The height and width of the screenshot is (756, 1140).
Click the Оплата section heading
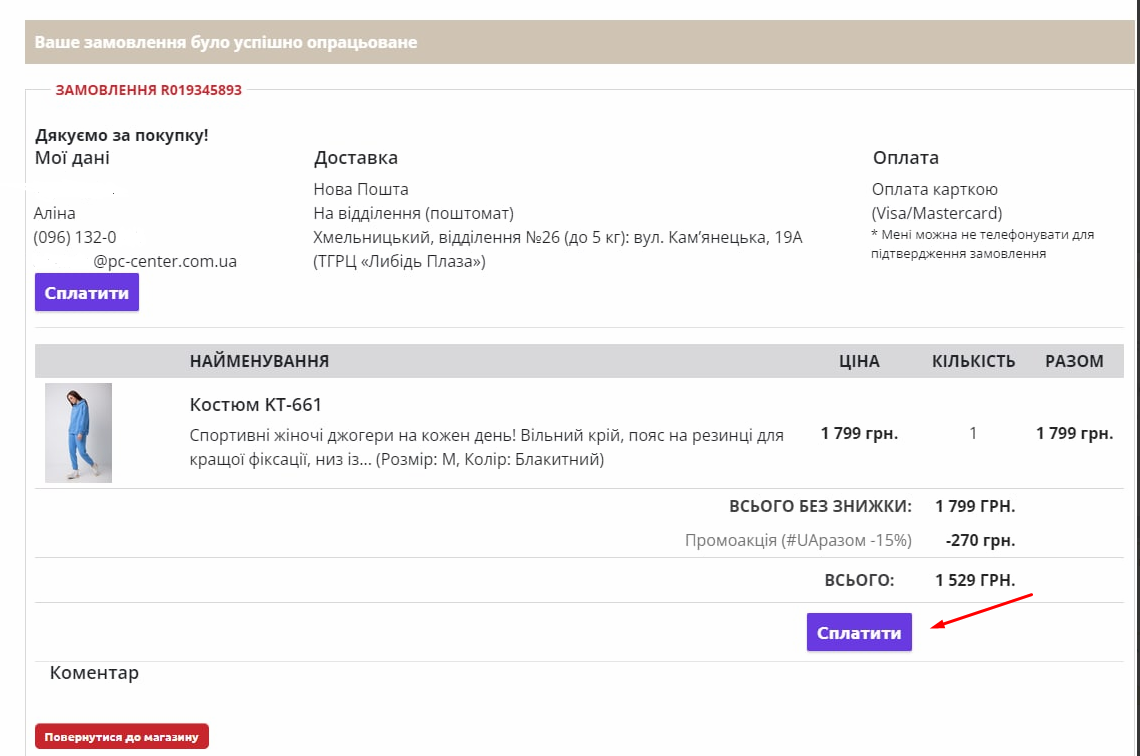pos(905,158)
